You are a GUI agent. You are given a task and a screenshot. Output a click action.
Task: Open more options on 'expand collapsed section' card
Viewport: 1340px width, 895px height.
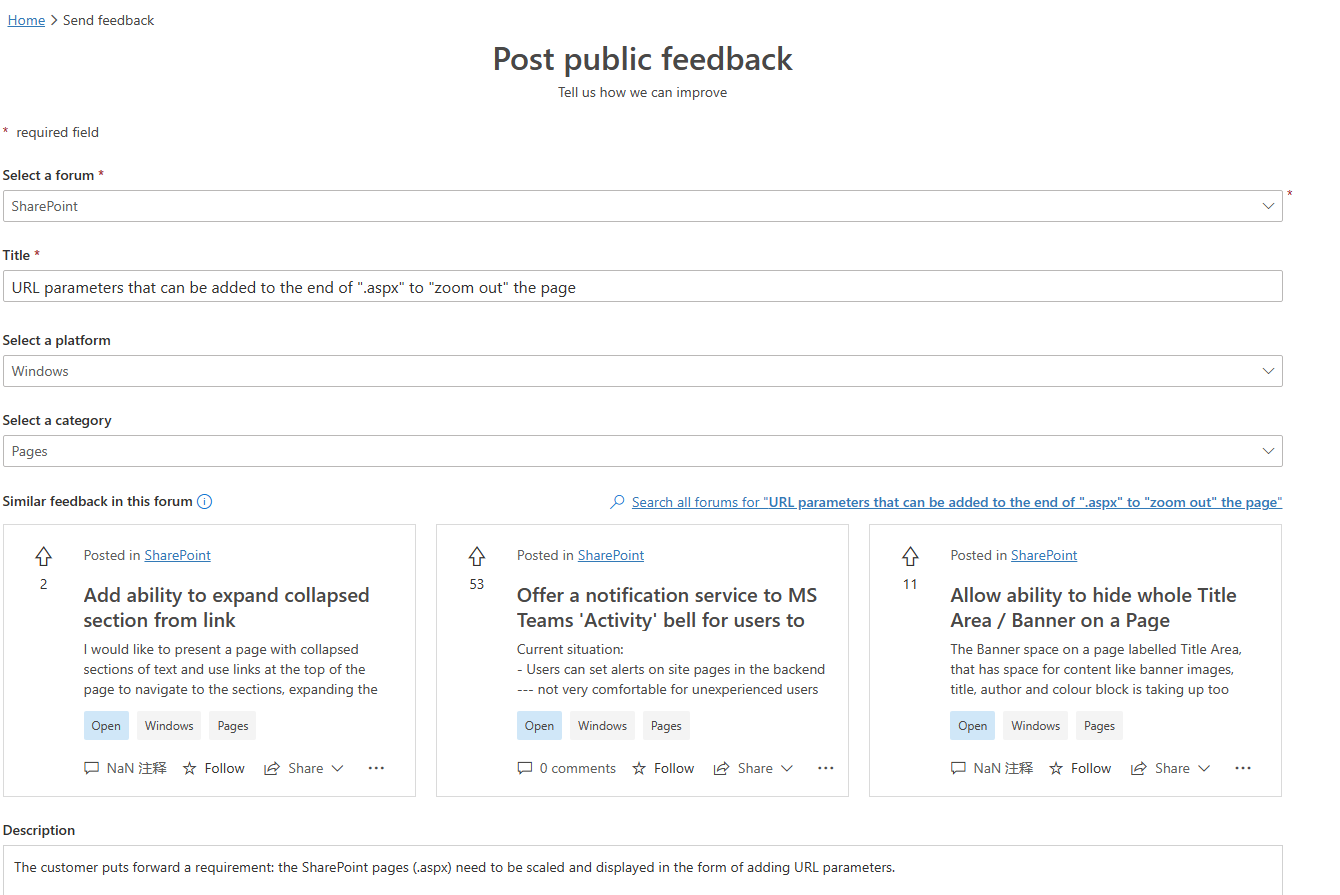pos(376,768)
